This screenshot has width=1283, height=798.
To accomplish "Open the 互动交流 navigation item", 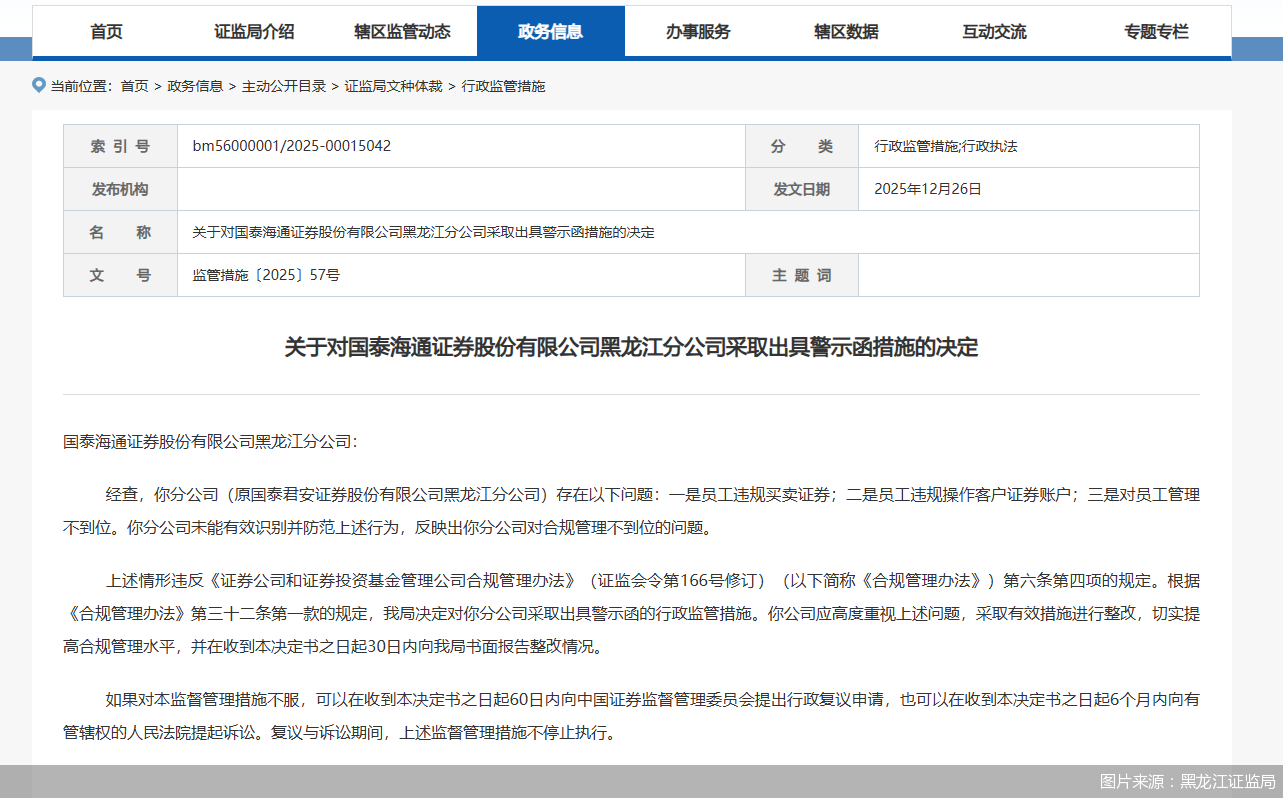I will 994,31.
